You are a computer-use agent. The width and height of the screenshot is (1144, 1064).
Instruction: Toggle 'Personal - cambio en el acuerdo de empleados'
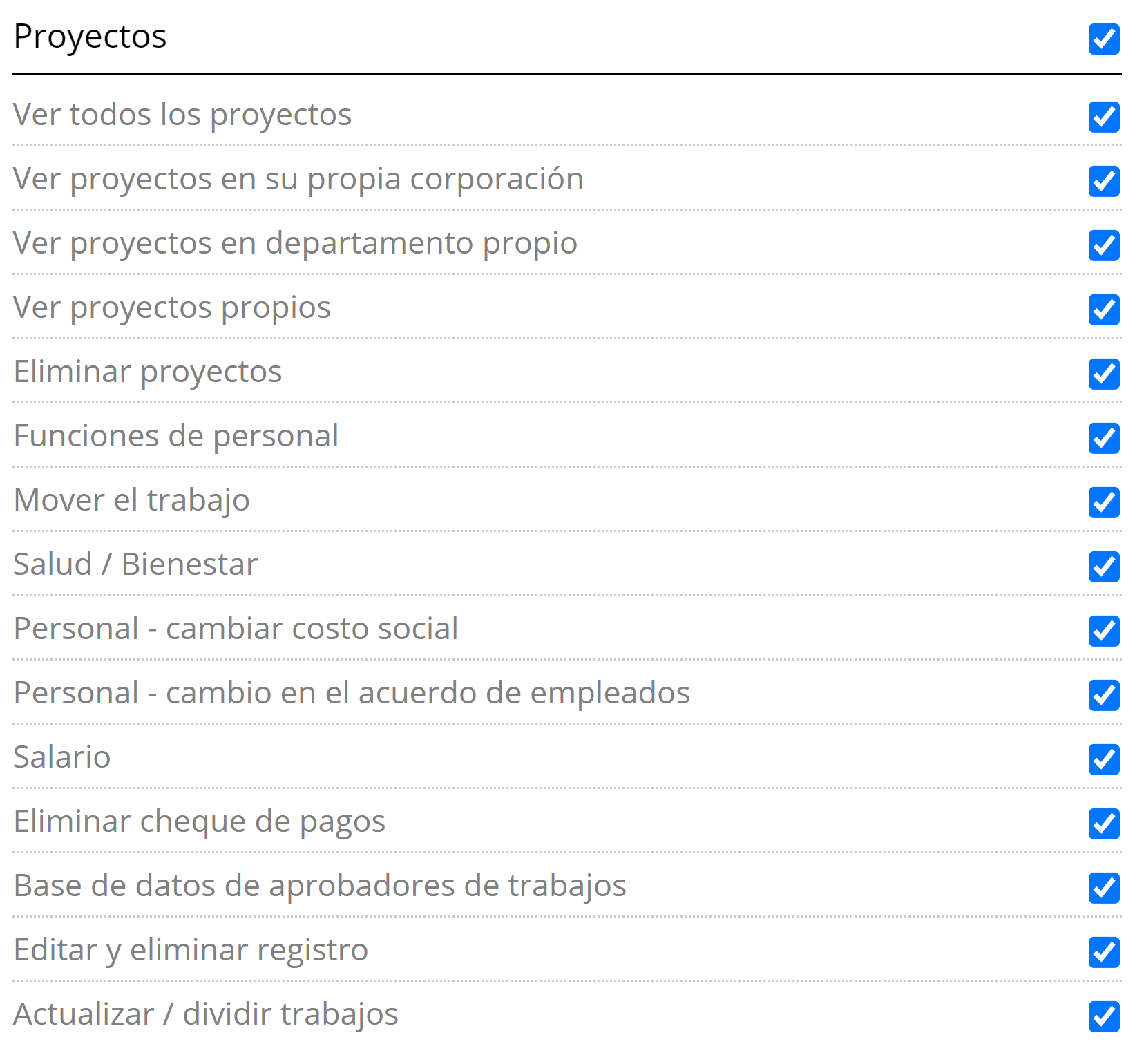coord(1103,695)
